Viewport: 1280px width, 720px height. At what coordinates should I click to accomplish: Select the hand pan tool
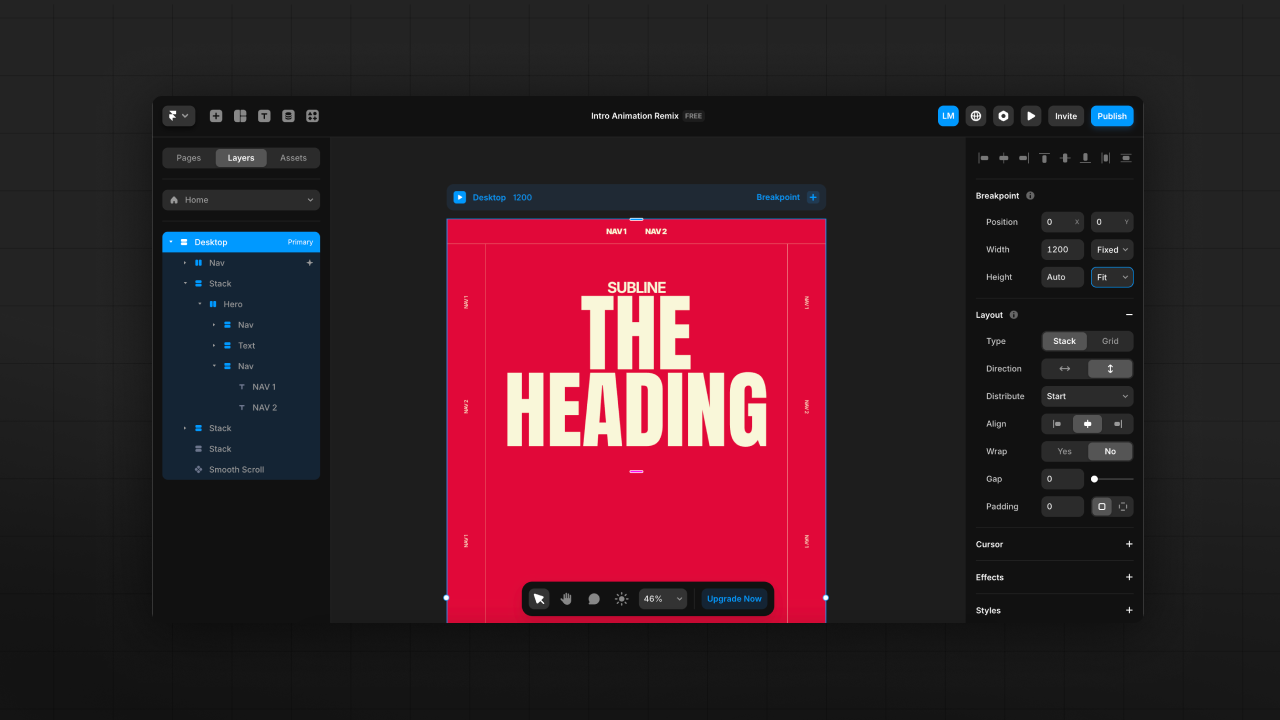click(566, 599)
